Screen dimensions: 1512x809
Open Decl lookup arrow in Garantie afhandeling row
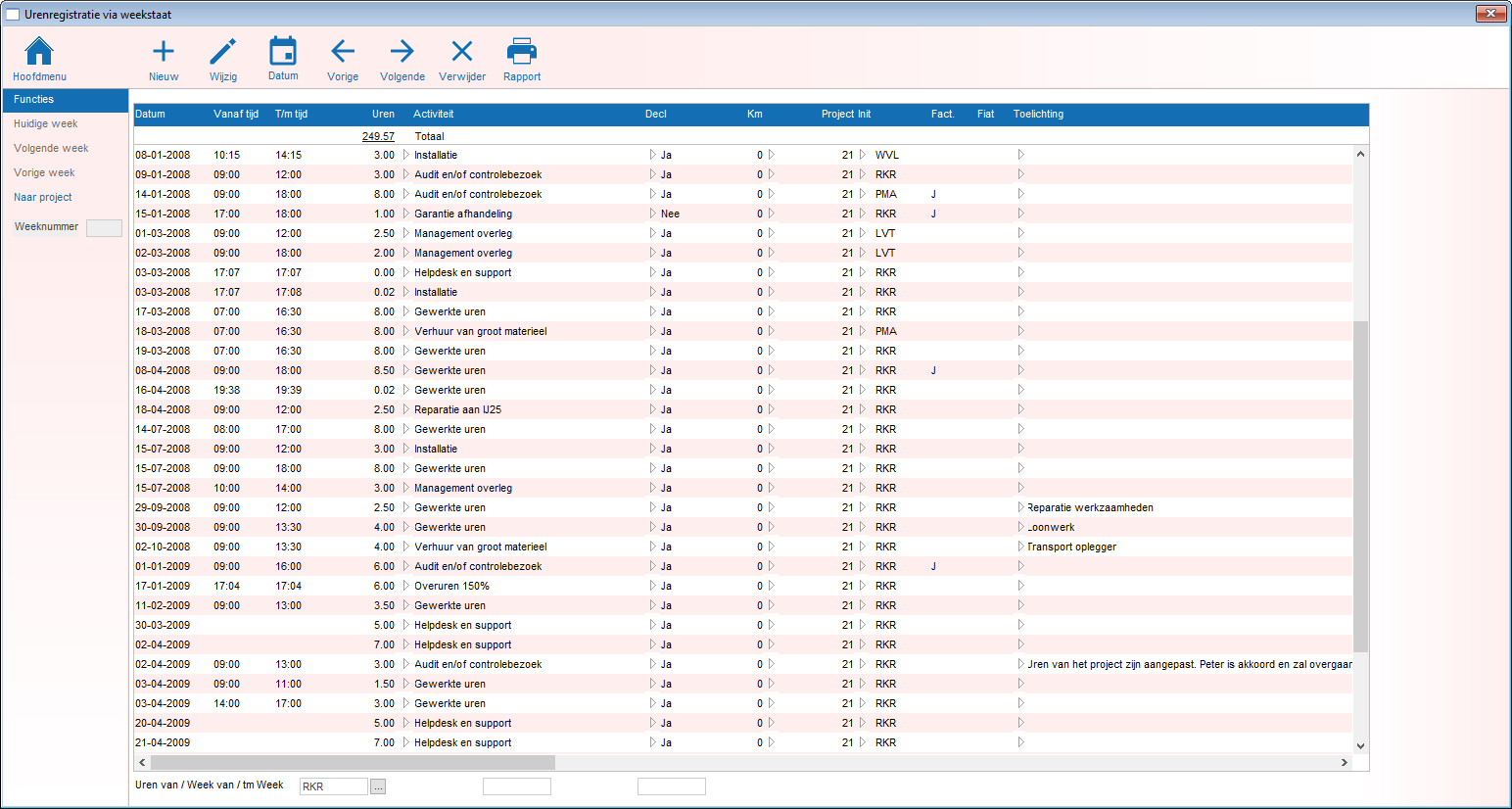click(653, 214)
